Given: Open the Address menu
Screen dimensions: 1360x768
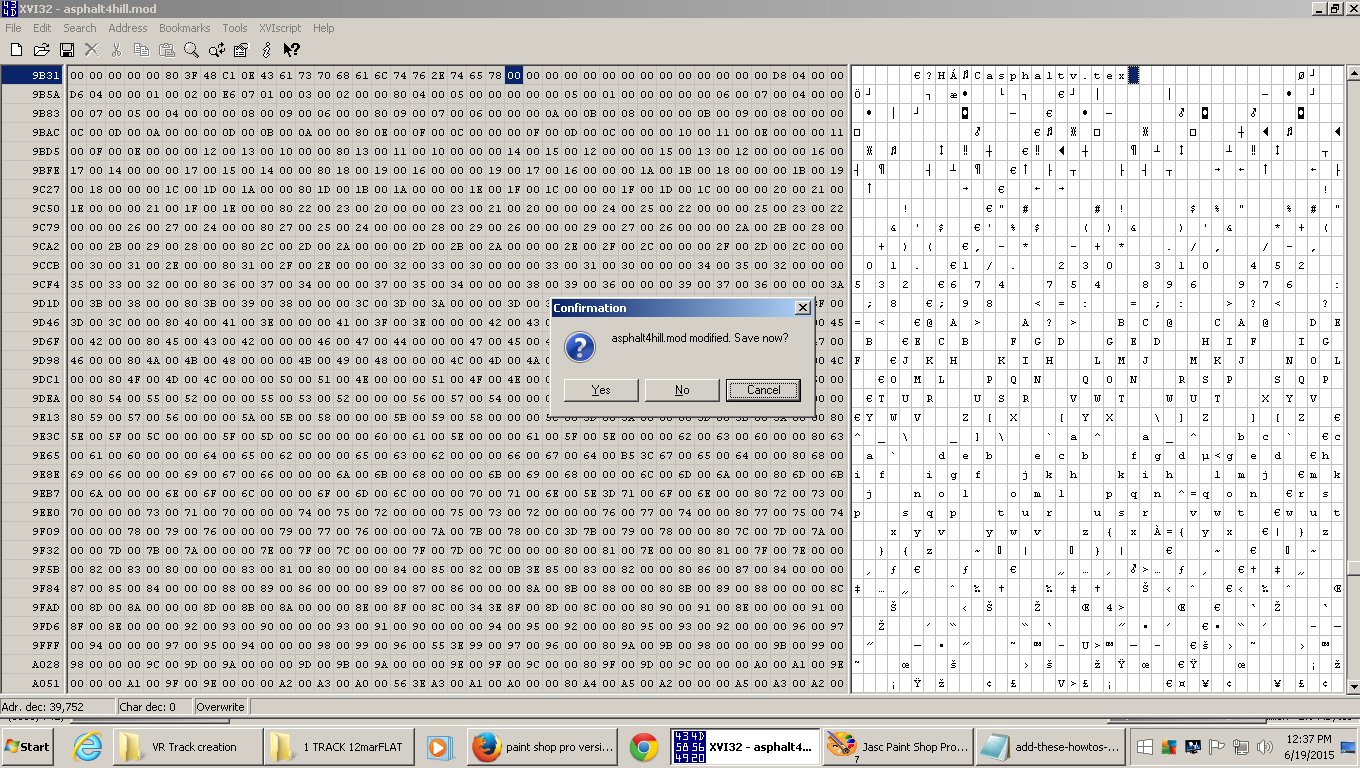Looking at the screenshot, I should 128,28.
